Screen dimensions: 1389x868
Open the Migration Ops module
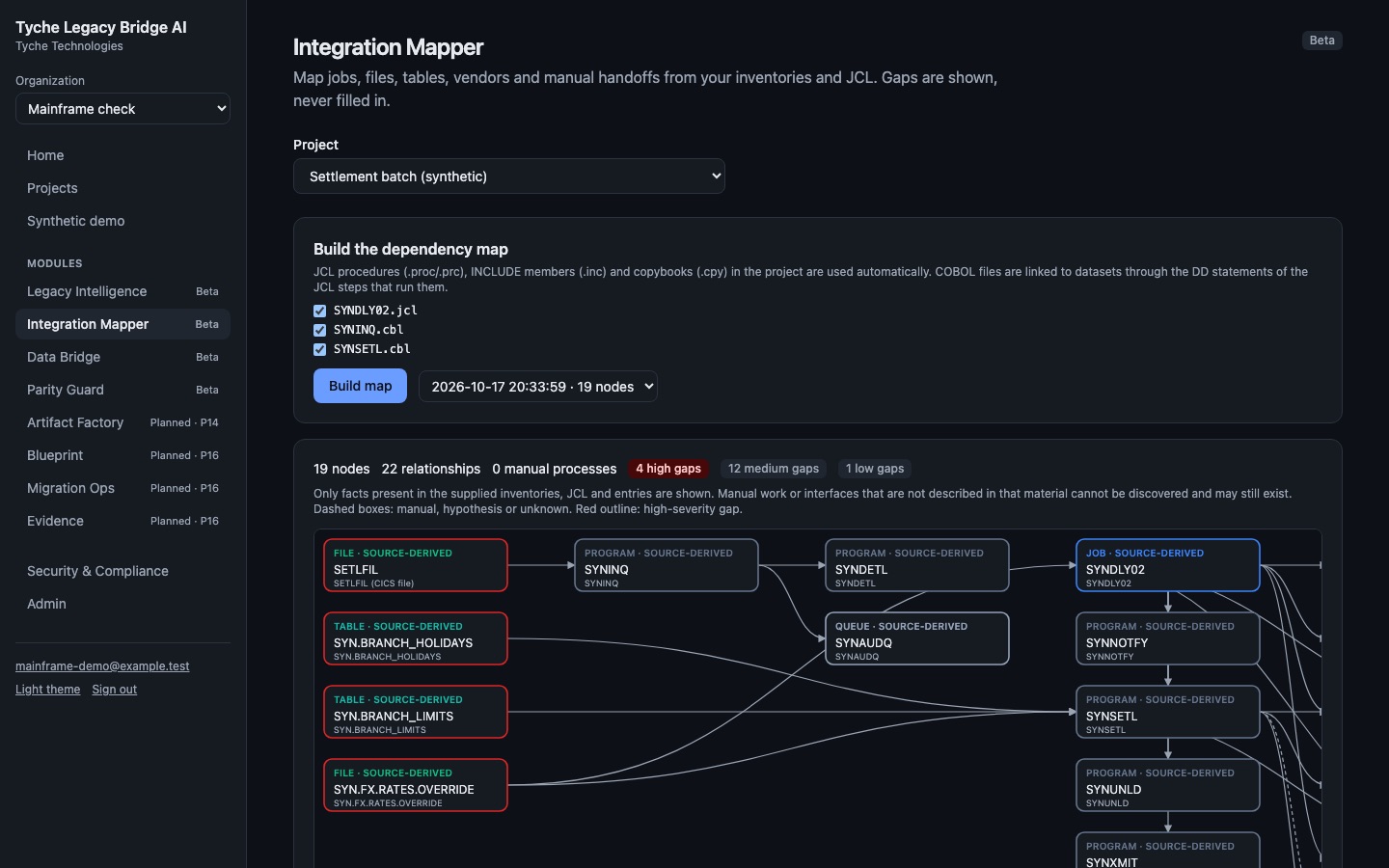[x=123, y=488]
